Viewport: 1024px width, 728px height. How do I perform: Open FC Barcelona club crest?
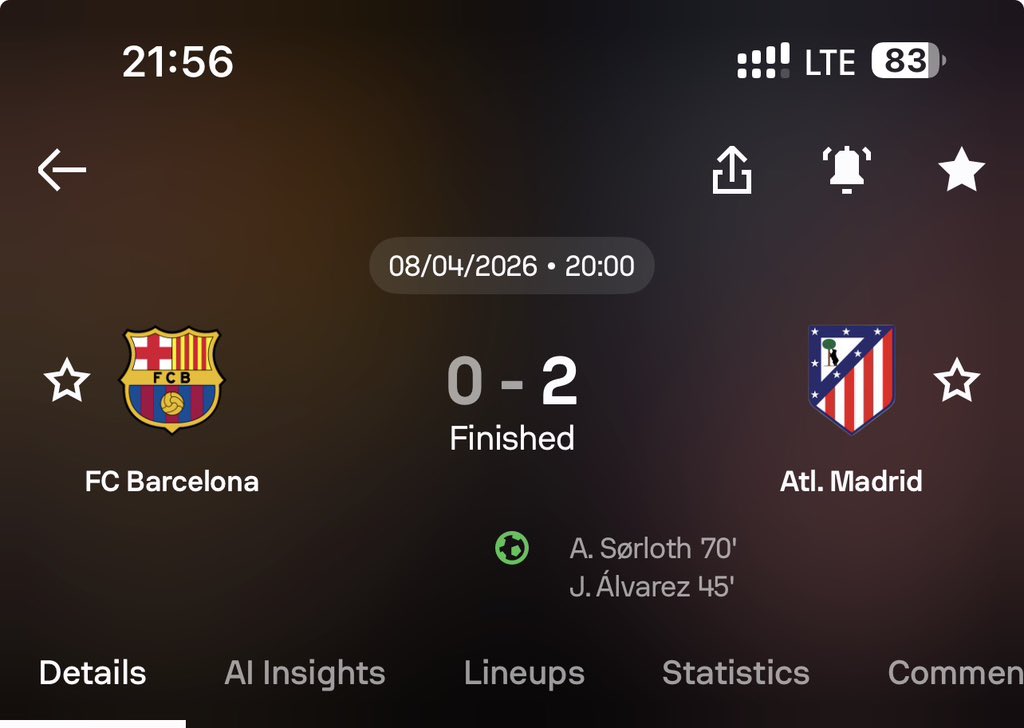click(172, 379)
